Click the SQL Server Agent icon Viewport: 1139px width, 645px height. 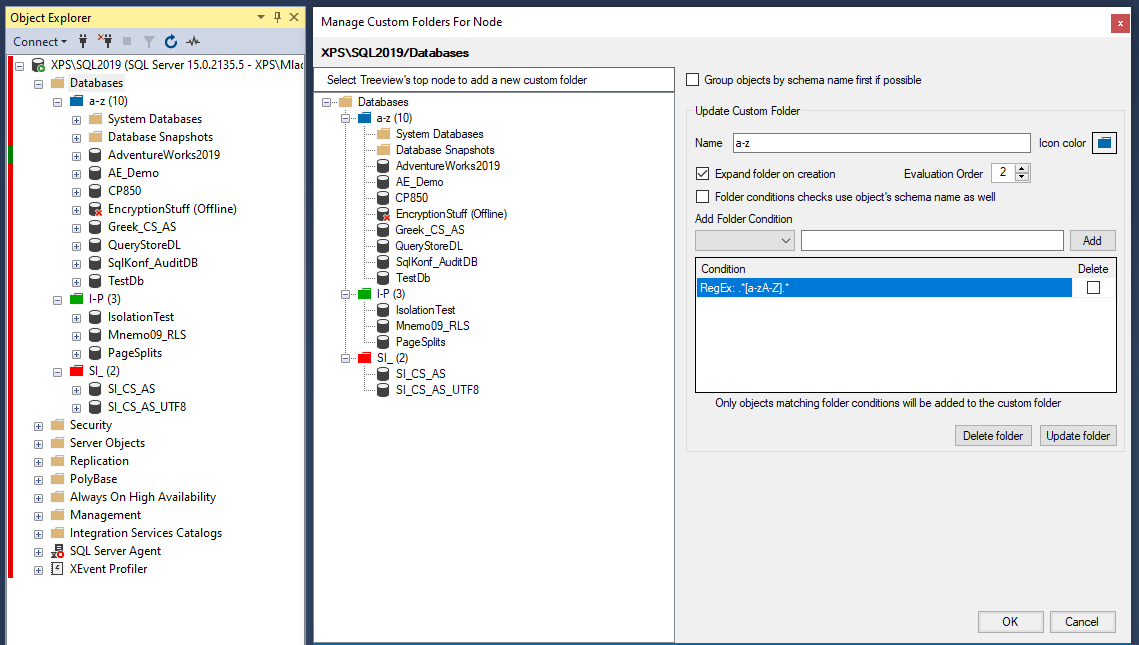pyautogui.click(x=57, y=551)
